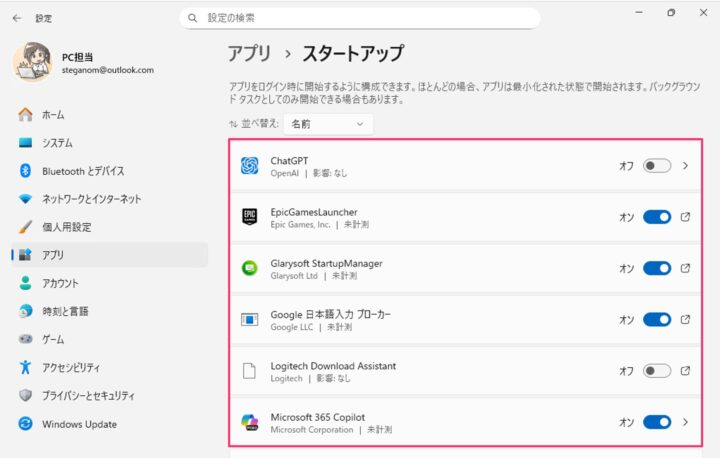Expand ChatGPT entry chevron
The width and height of the screenshot is (720, 458).
tap(686, 166)
